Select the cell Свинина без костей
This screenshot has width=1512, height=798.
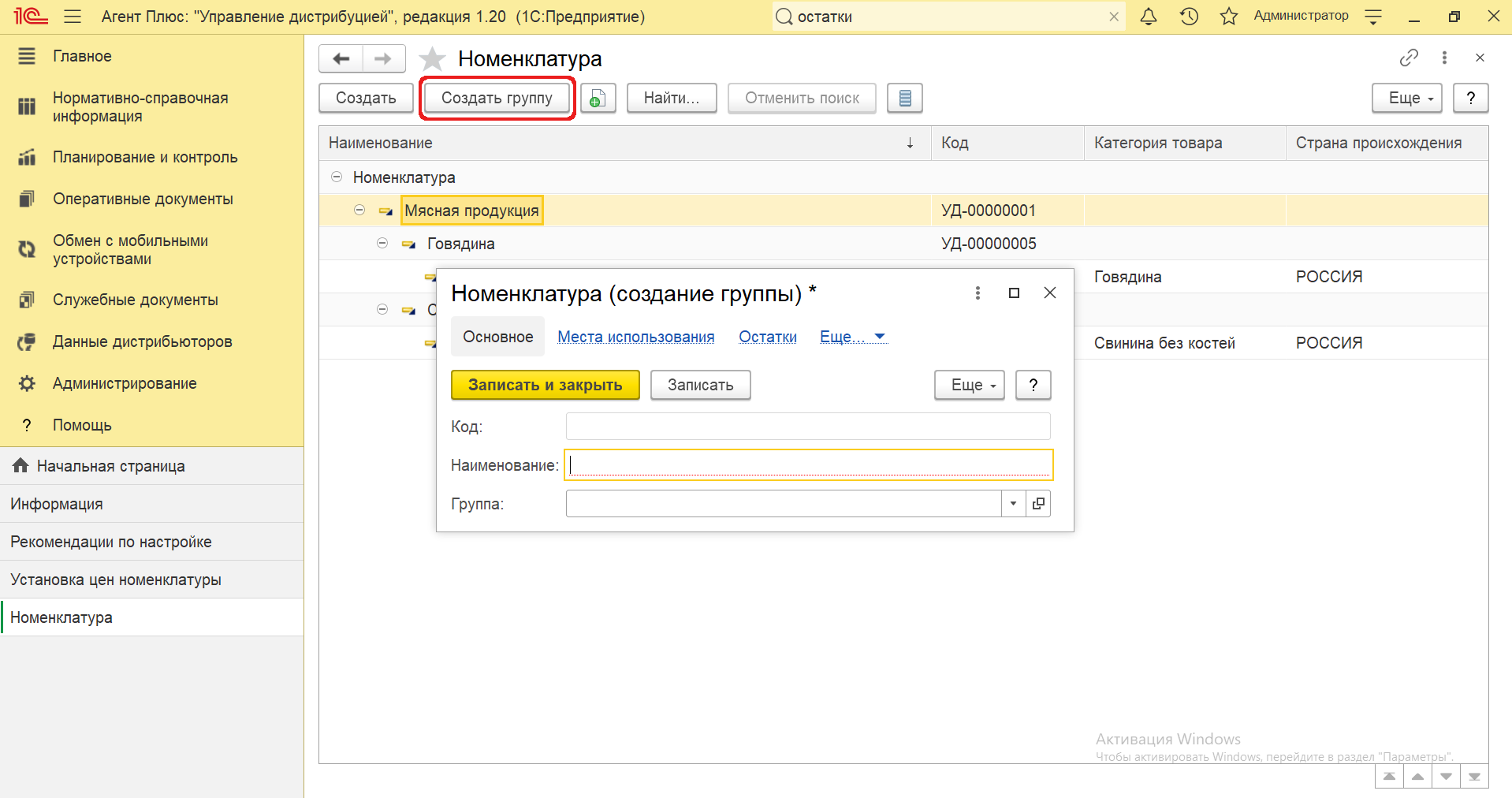1185,343
